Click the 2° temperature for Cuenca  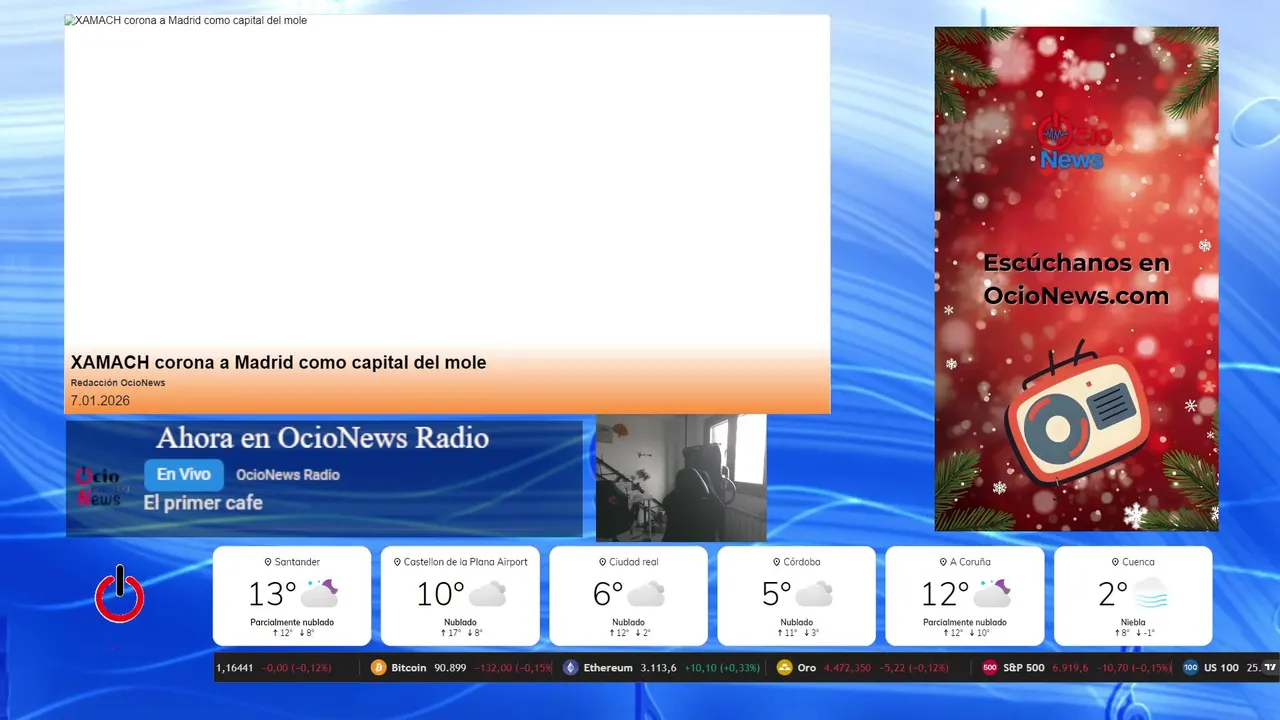tap(1113, 594)
